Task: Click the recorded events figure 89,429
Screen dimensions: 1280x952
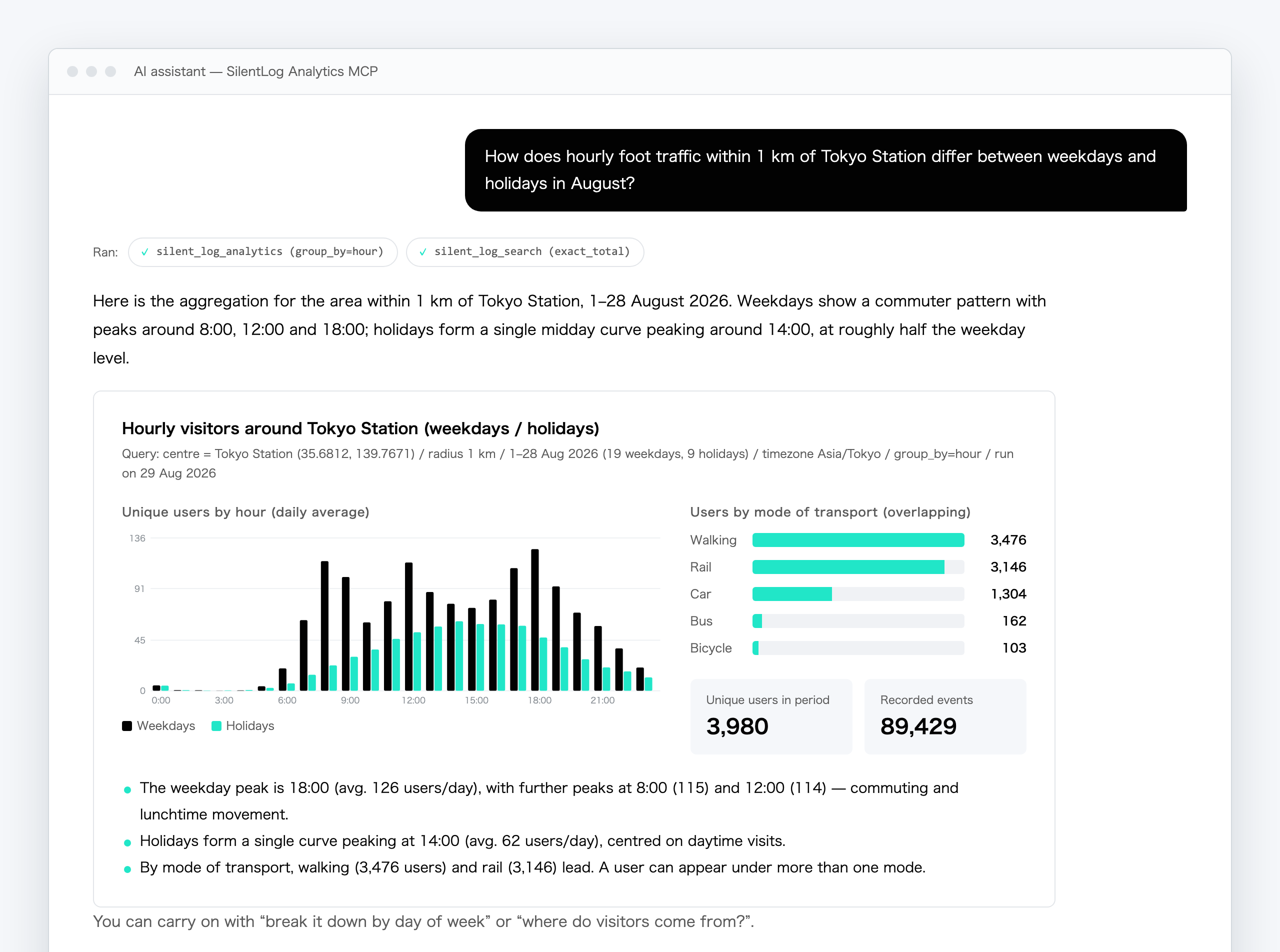Action: (918, 726)
